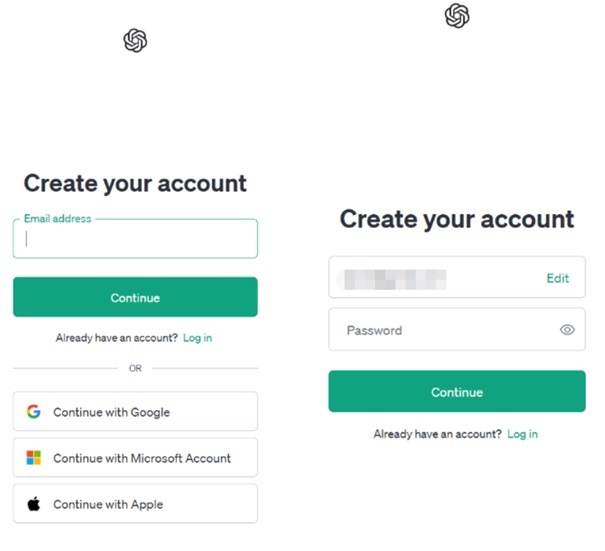
Task: Choose the Continue with Apple text
Action: 108,504
